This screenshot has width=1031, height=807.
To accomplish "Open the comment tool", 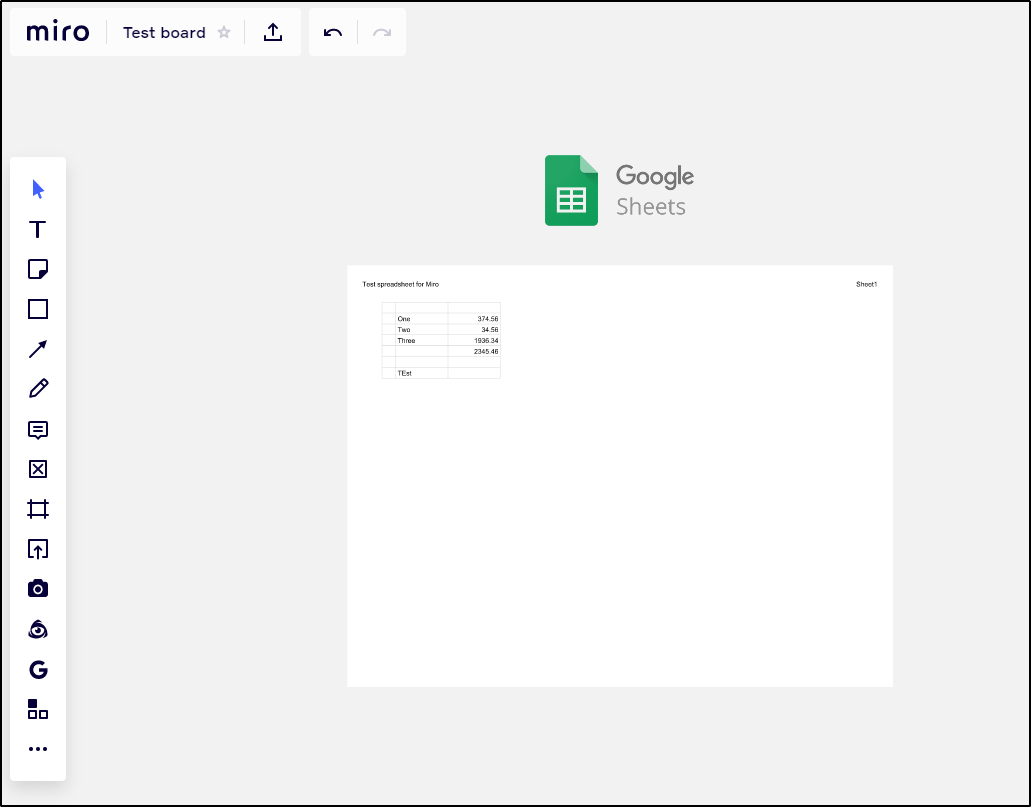I will click(x=38, y=429).
